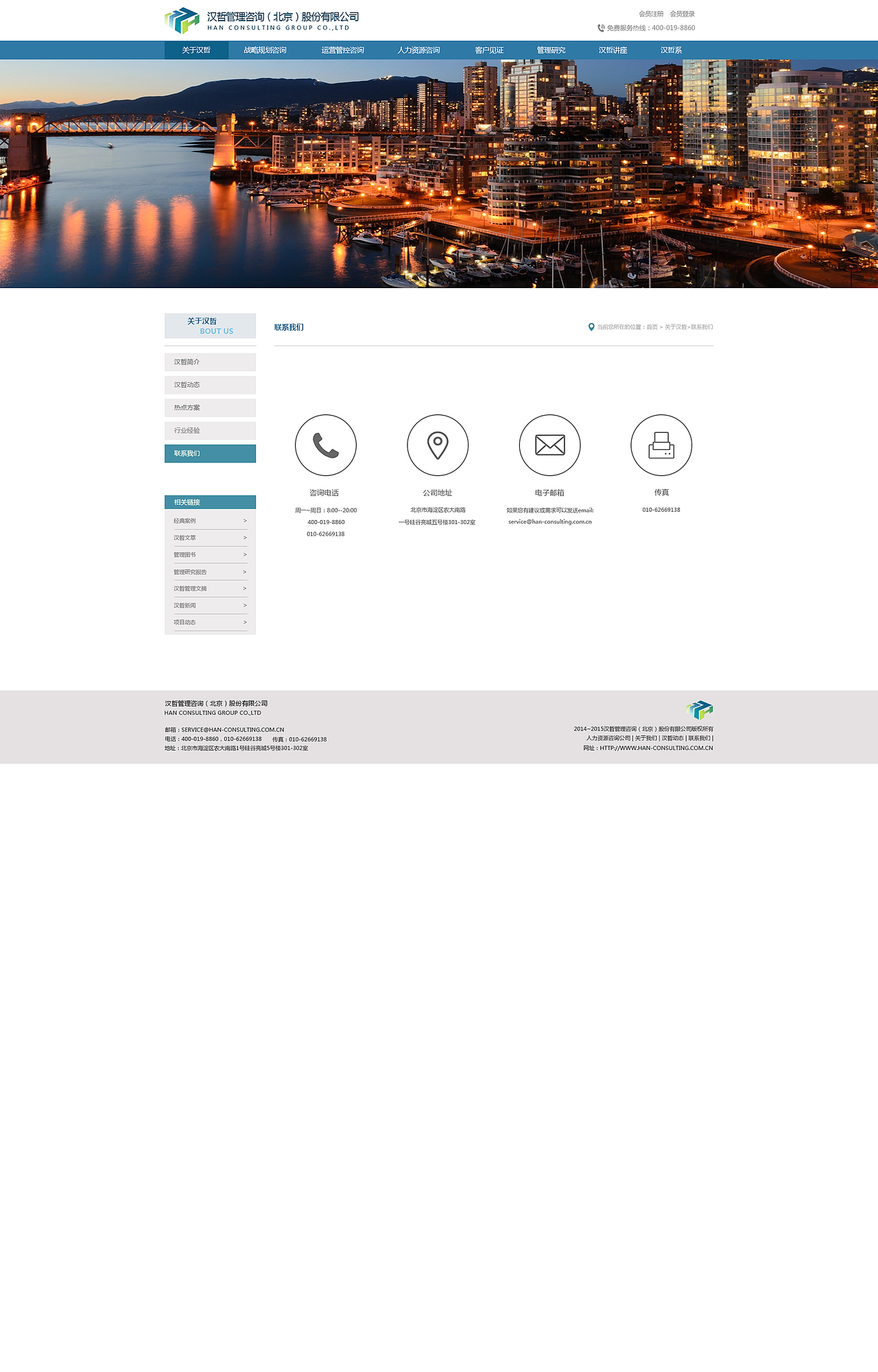Click the city skyline banner image
Image resolution: width=878 pixels, height=1372 pixels.
click(439, 174)
